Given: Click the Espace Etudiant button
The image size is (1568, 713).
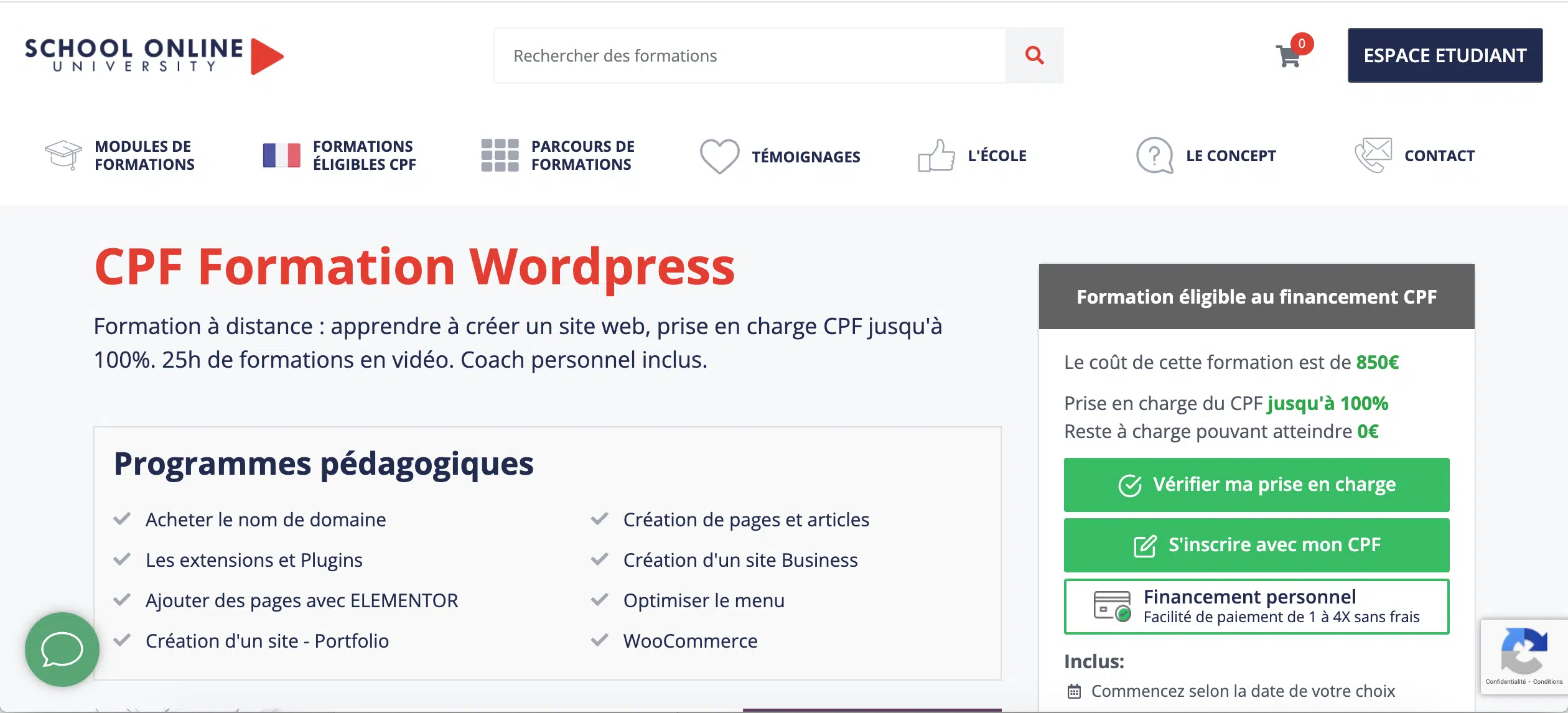Looking at the screenshot, I should tap(1445, 55).
